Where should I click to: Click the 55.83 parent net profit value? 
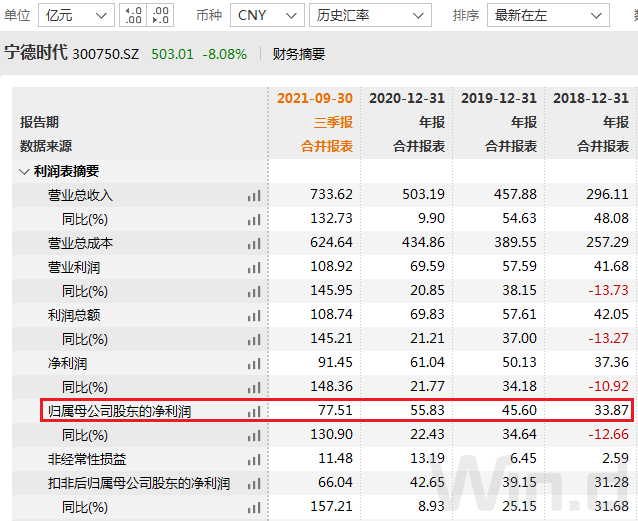427,410
